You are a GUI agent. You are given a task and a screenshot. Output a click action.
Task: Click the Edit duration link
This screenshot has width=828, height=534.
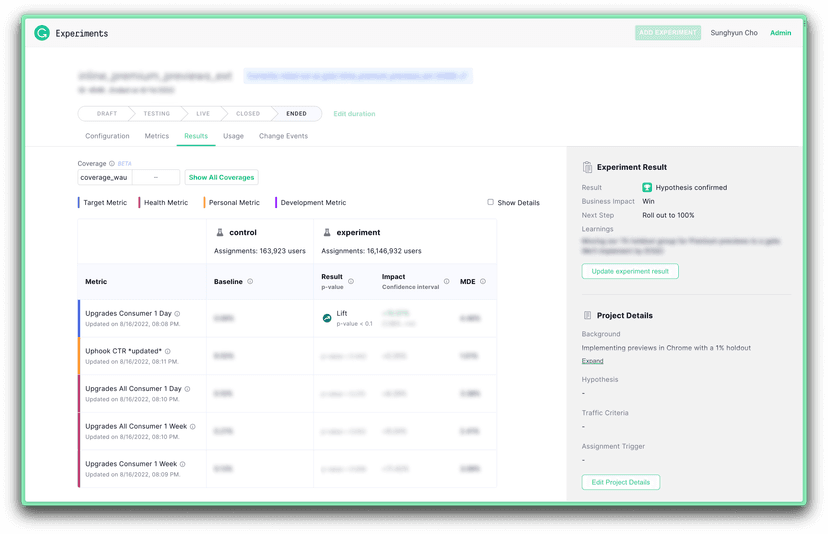(x=354, y=114)
